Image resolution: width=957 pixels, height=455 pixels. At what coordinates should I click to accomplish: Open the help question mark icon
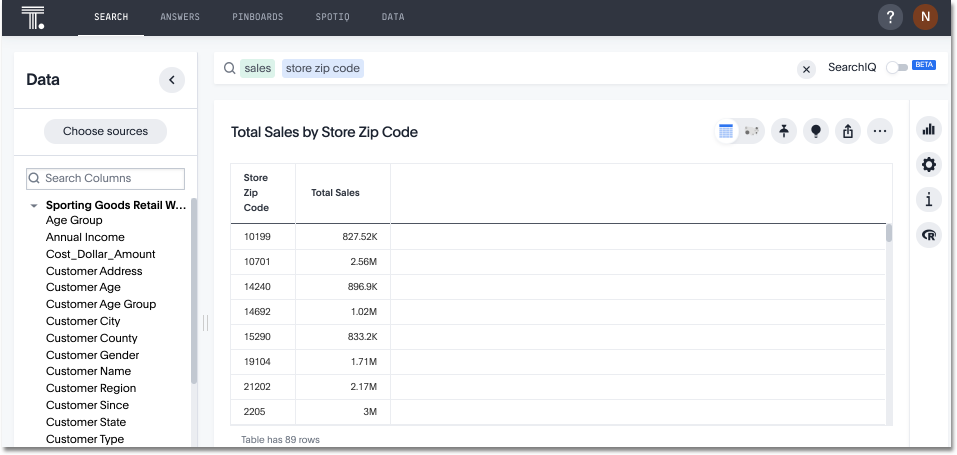tap(890, 17)
